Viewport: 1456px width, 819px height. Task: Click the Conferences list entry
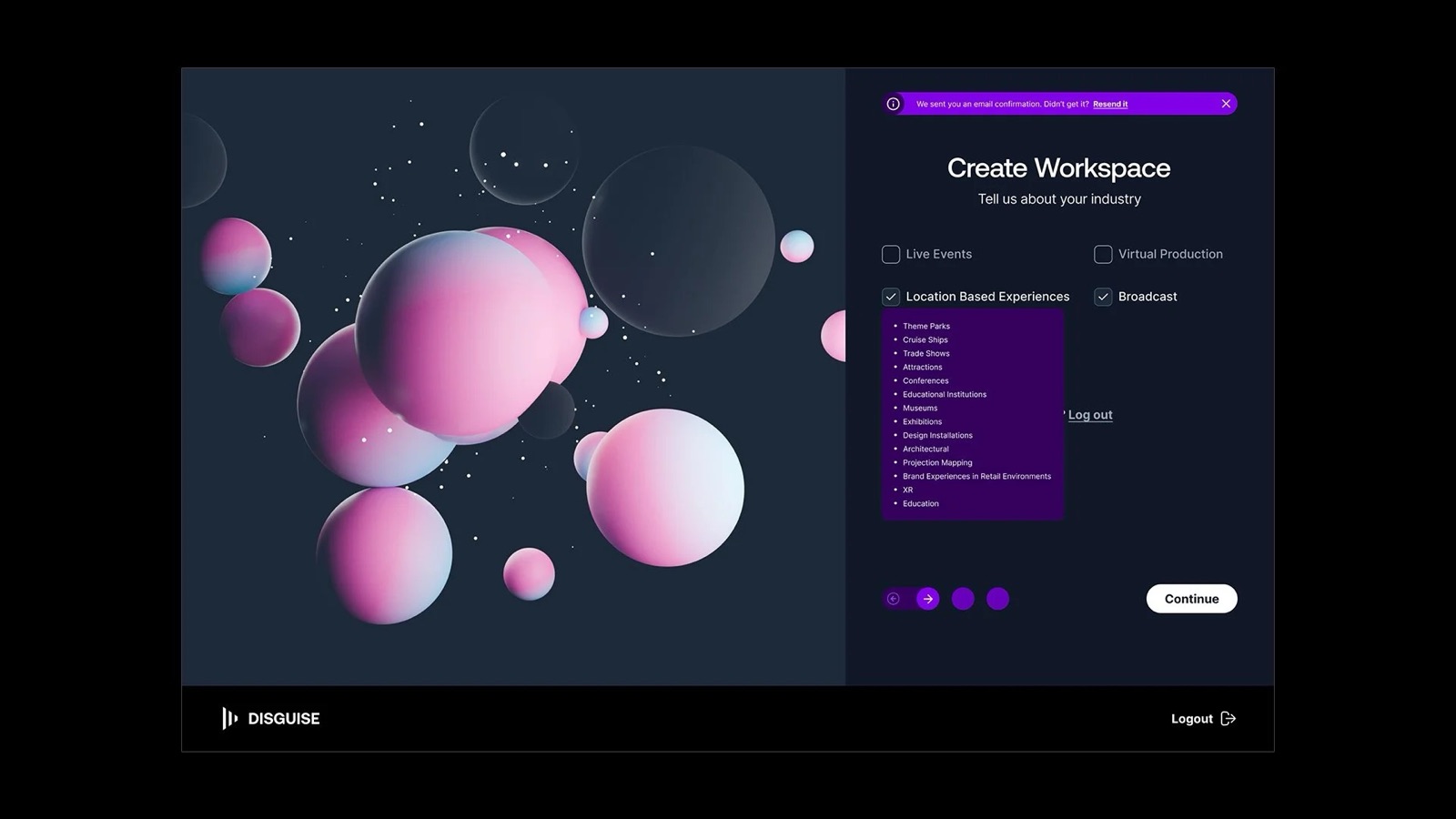925,380
